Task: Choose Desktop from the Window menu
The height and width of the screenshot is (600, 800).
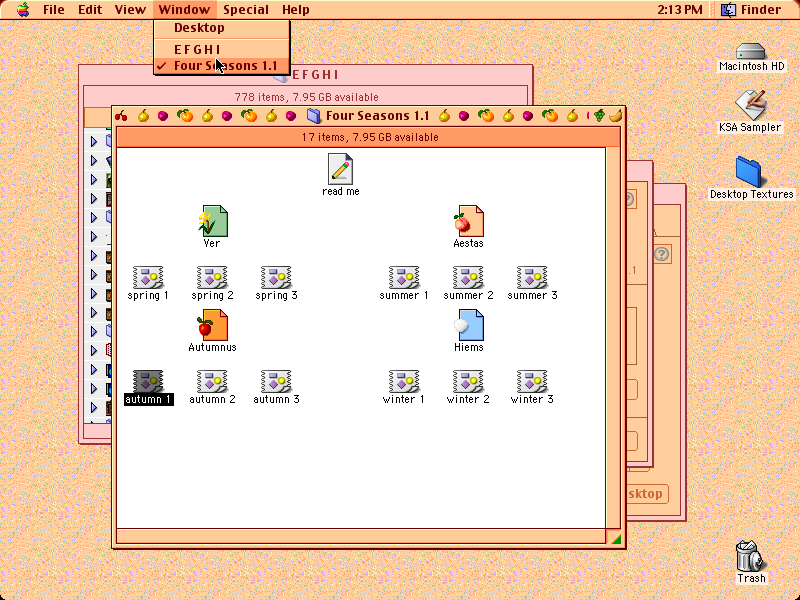Action: (x=222, y=28)
